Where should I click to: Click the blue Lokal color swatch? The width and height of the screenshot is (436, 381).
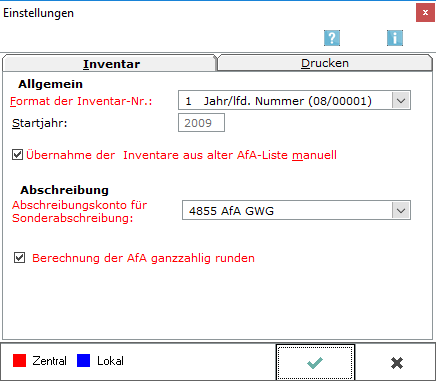[83, 361]
